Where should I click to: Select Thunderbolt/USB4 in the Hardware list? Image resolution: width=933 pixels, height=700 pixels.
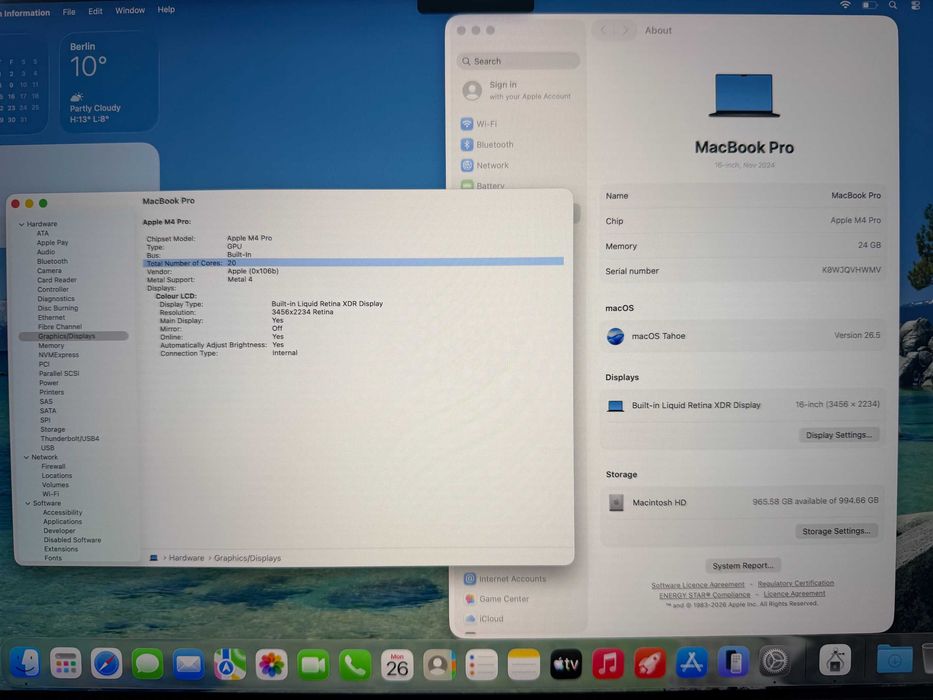(70, 439)
